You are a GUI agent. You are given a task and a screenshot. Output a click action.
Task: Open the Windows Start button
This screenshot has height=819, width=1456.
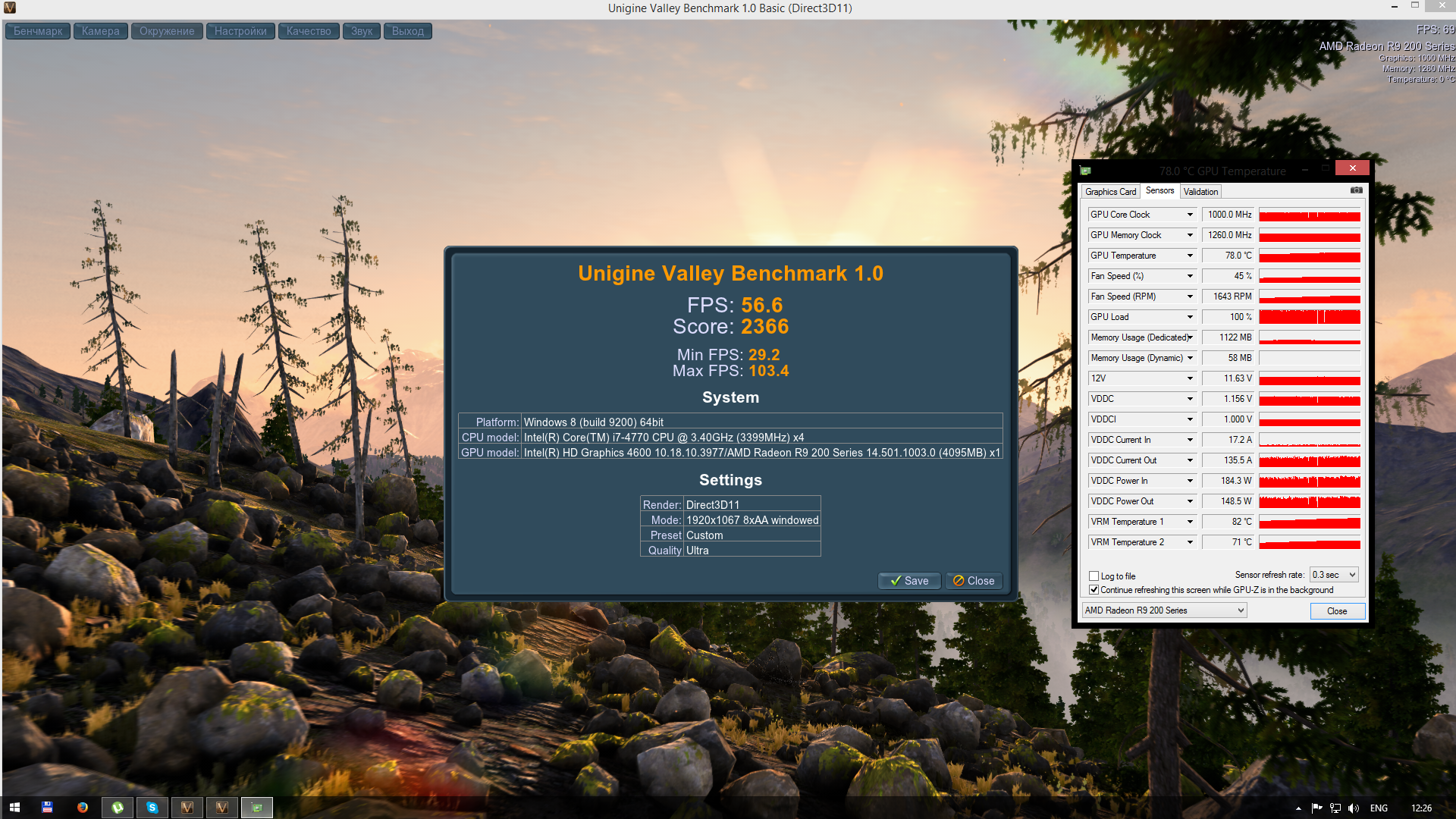[x=14, y=808]
